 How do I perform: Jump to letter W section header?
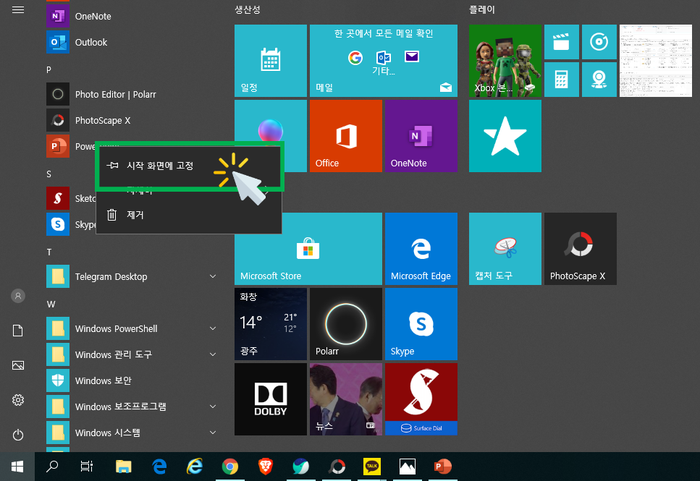tap(51, 304)
